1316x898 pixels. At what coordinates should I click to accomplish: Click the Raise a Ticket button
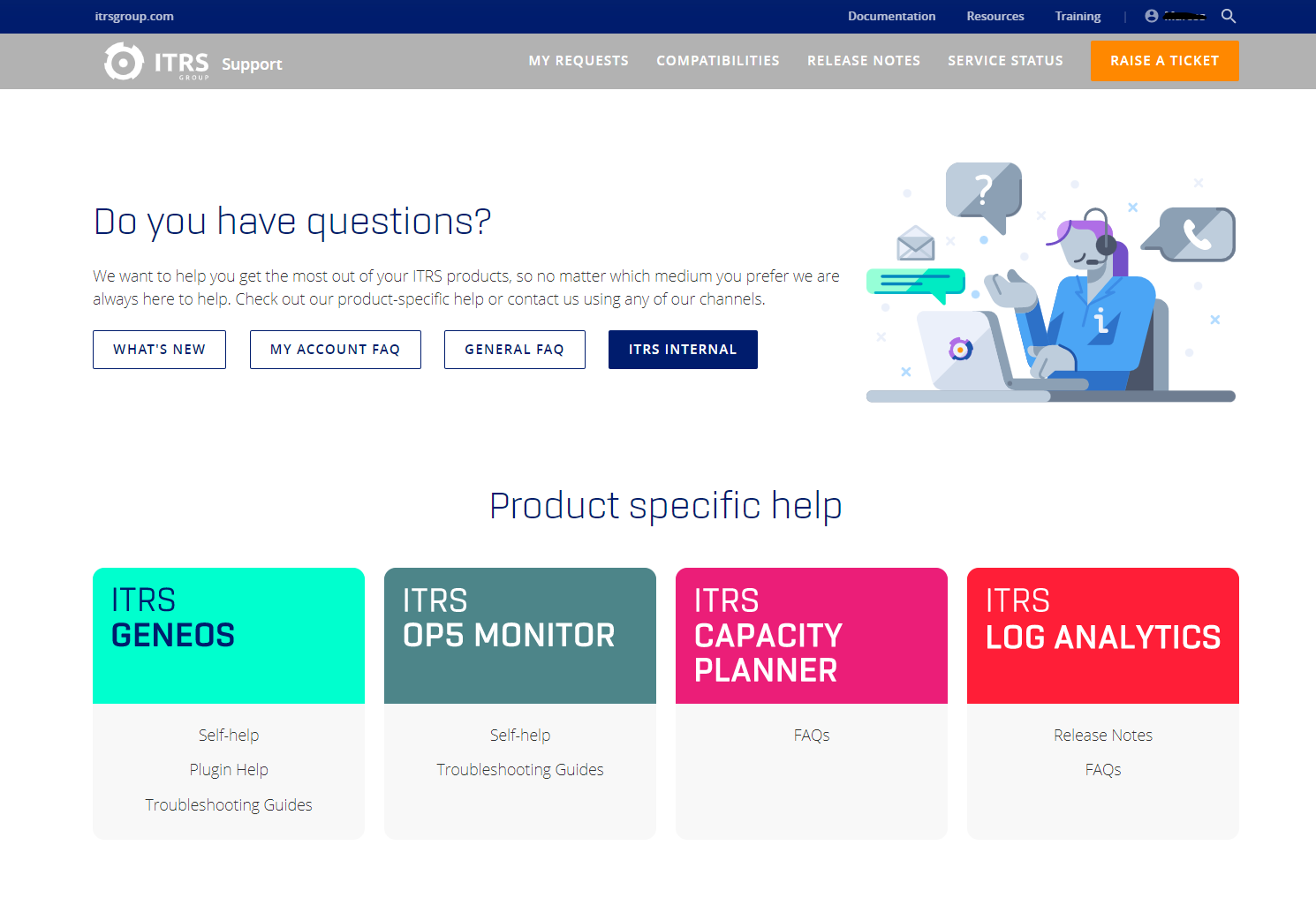pyautogui.click(x=1164, y=61)
